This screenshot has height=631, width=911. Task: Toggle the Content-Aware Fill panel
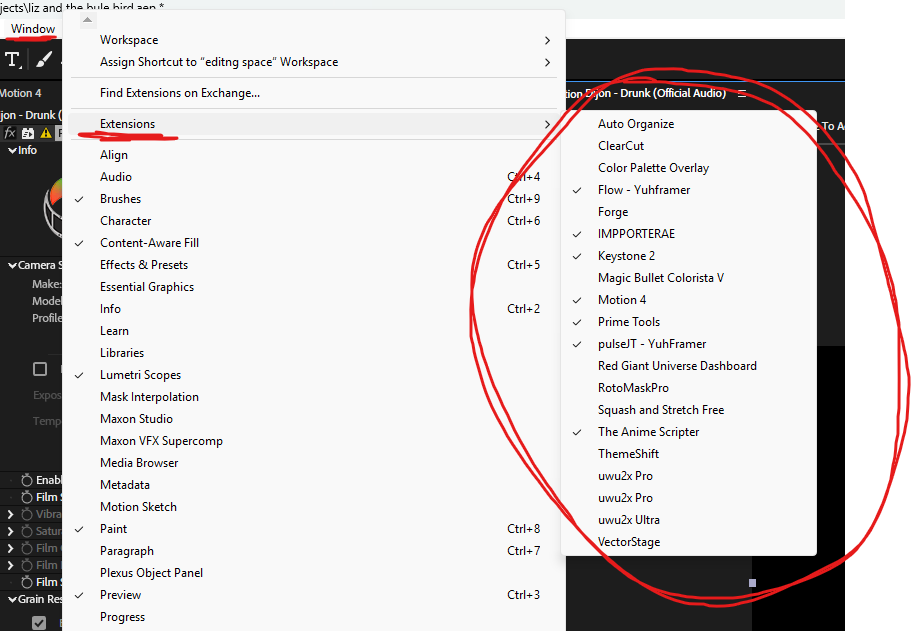pyautogui.click(x=314, y=243)
